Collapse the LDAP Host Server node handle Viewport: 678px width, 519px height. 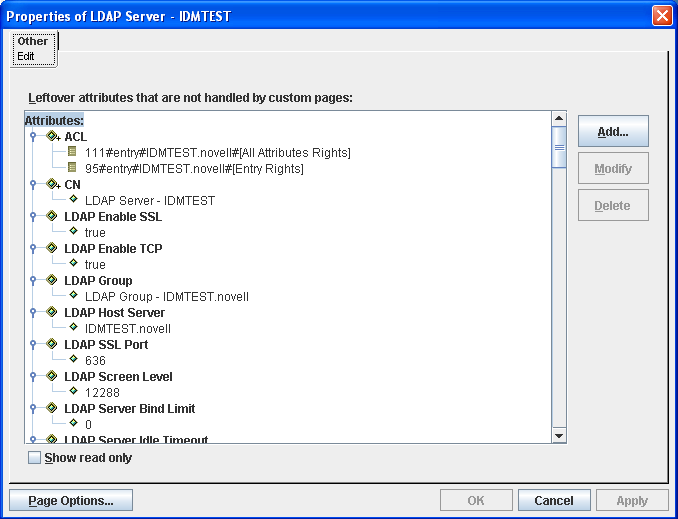[33, 312]
